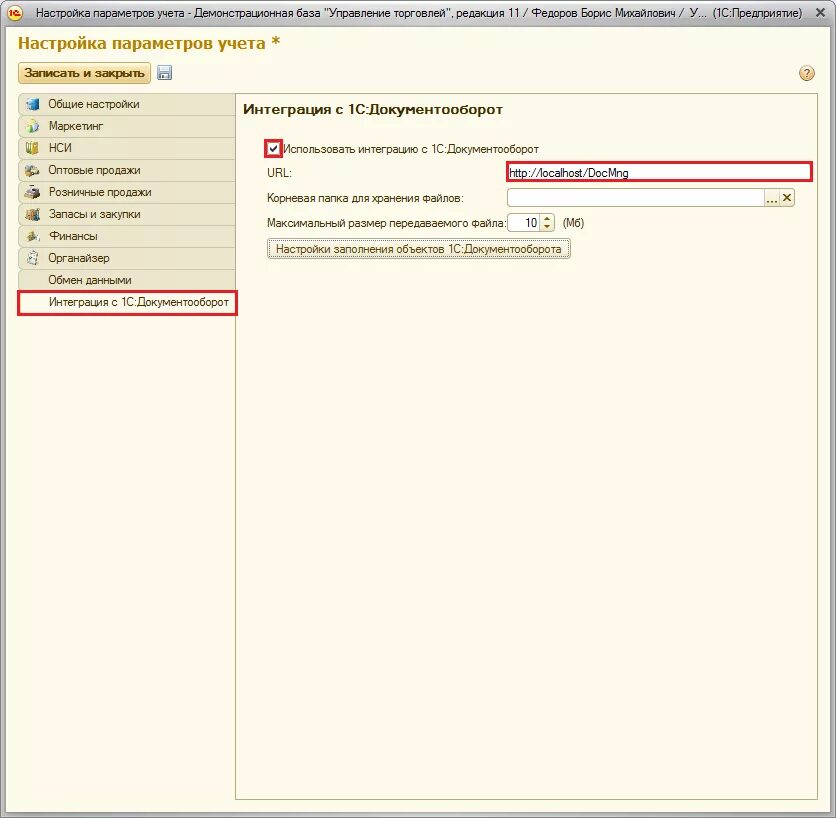Click the URL: label
Screen dimensions: 836x818
[279, 173]
